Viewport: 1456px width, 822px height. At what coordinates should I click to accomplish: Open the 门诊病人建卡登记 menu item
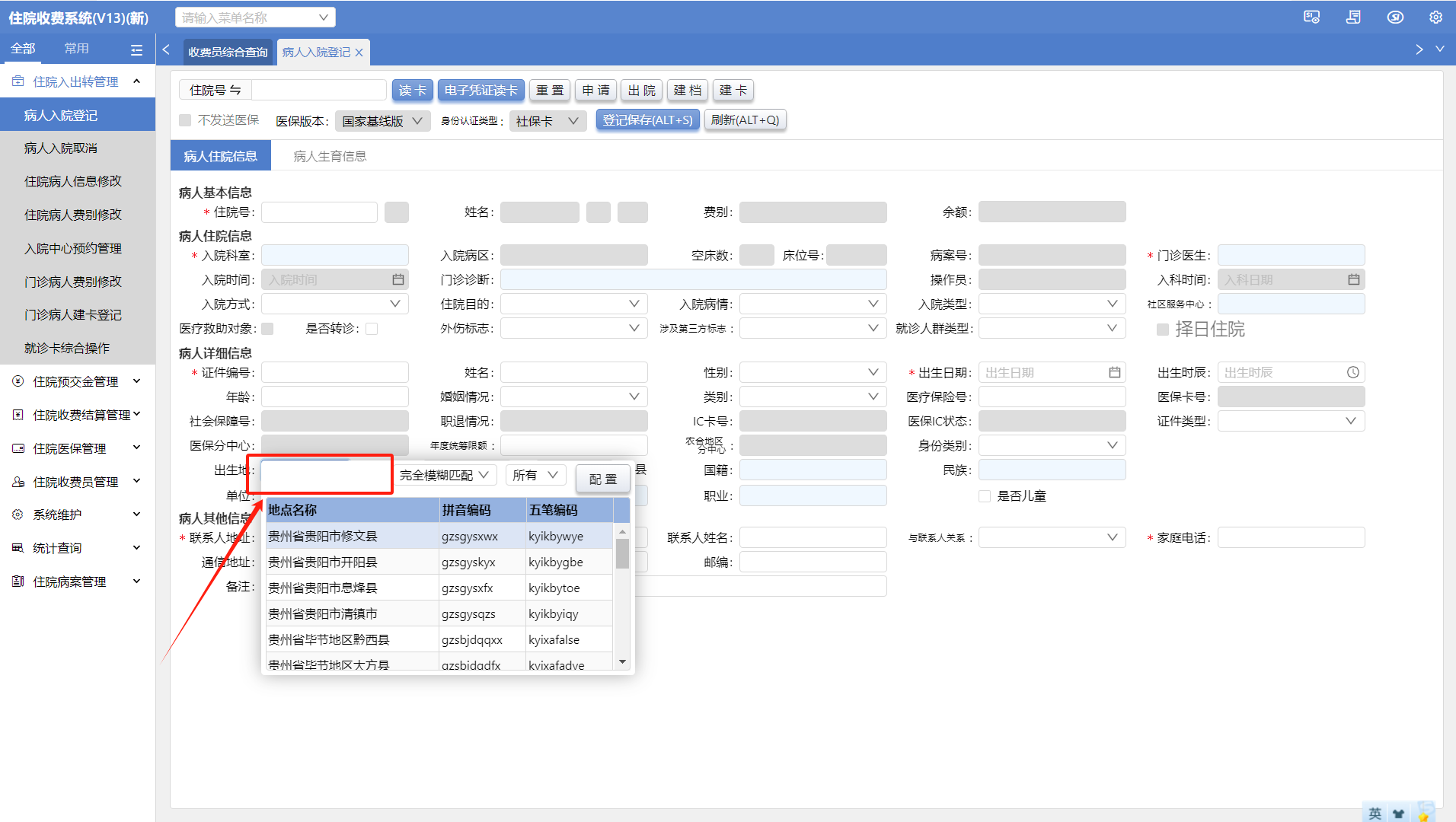[78, 314]
